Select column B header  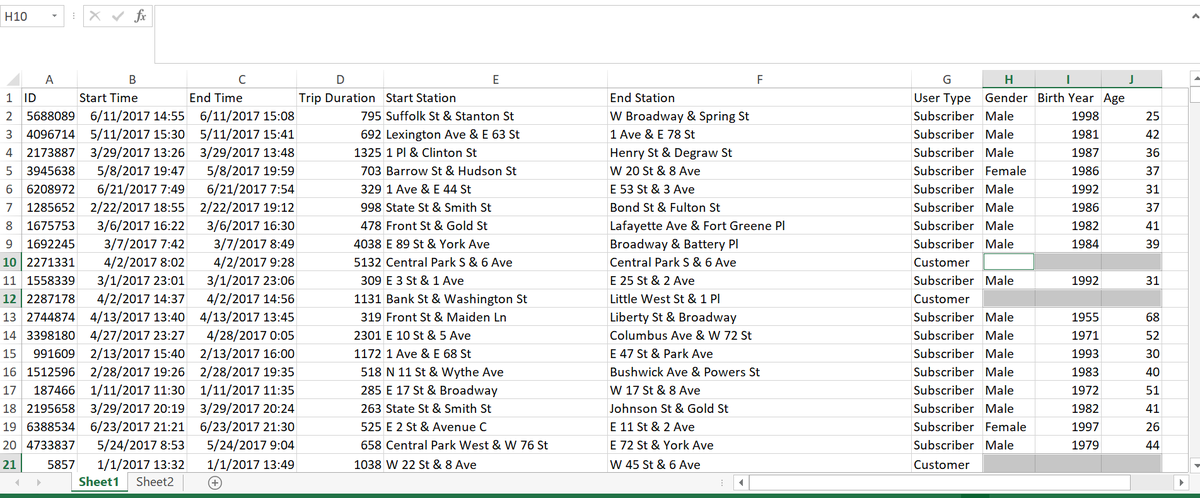pyautogui.click(x=132, y=79)
